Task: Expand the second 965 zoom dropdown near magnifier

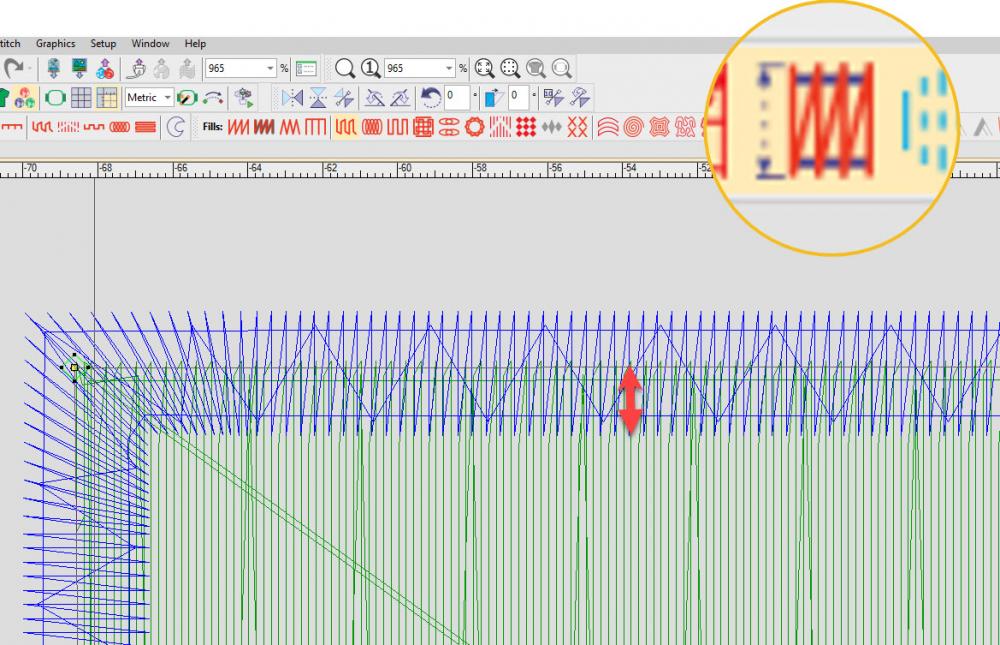Action: pos(449,68)
